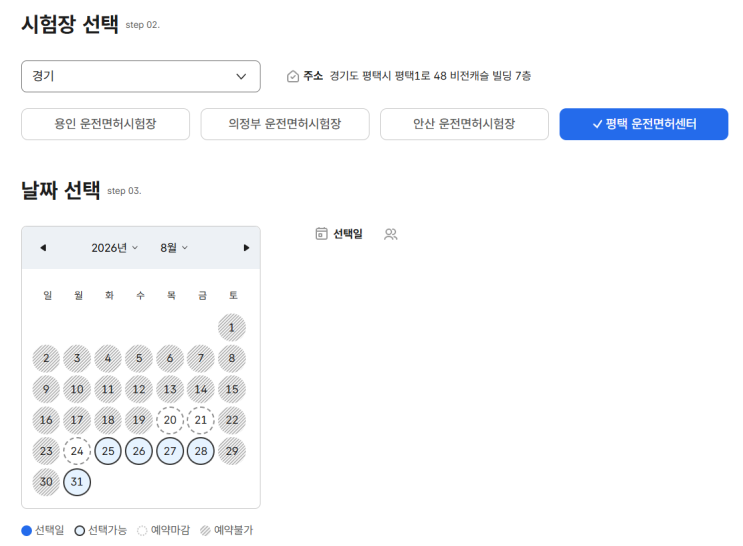Select date 26 on the calendar

click(x=139, y=451)
